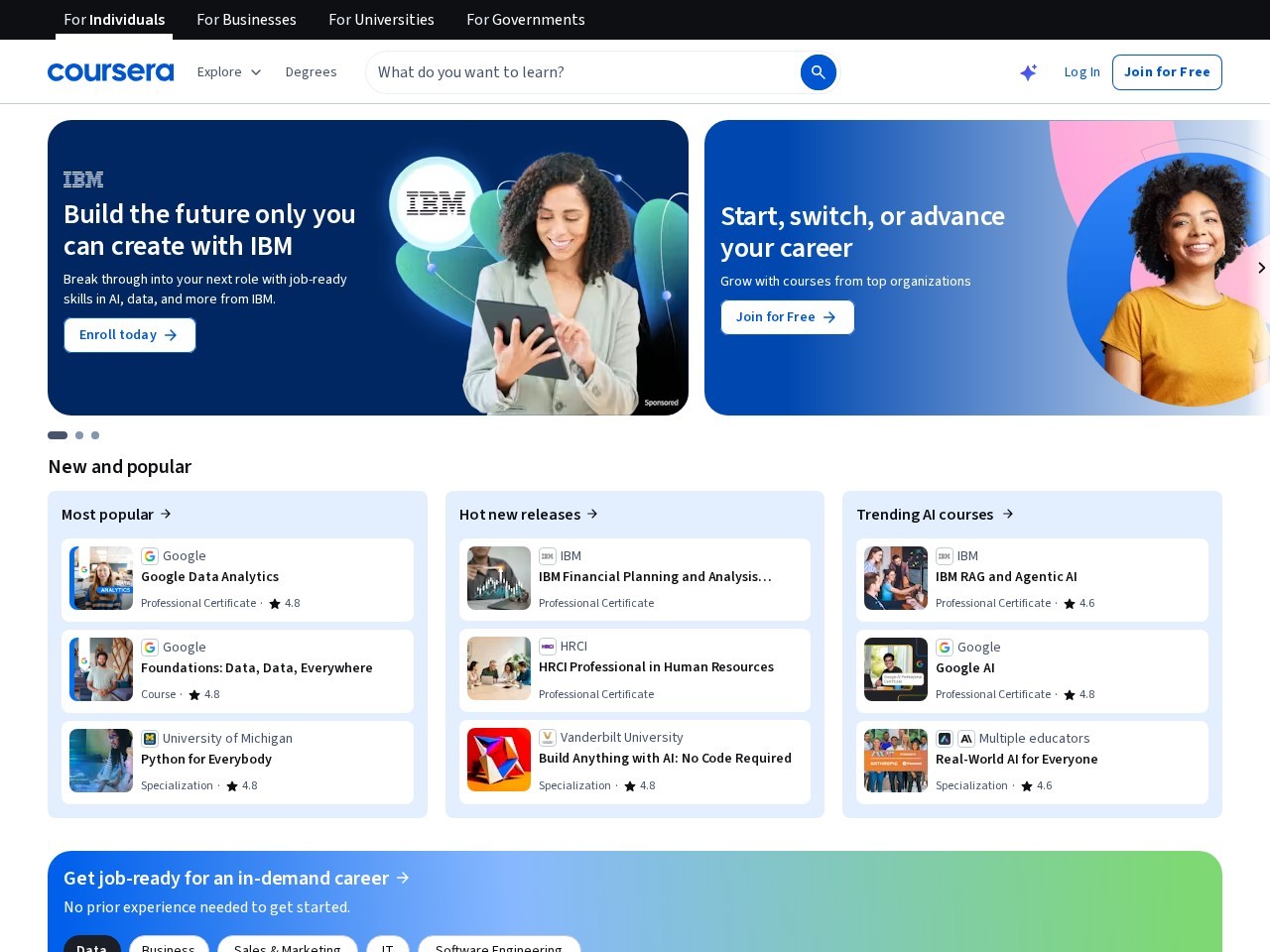Switch to For Individuals tab
Image resolution: width=1270 pixels, height=952 pixels.
coord(114,20)
